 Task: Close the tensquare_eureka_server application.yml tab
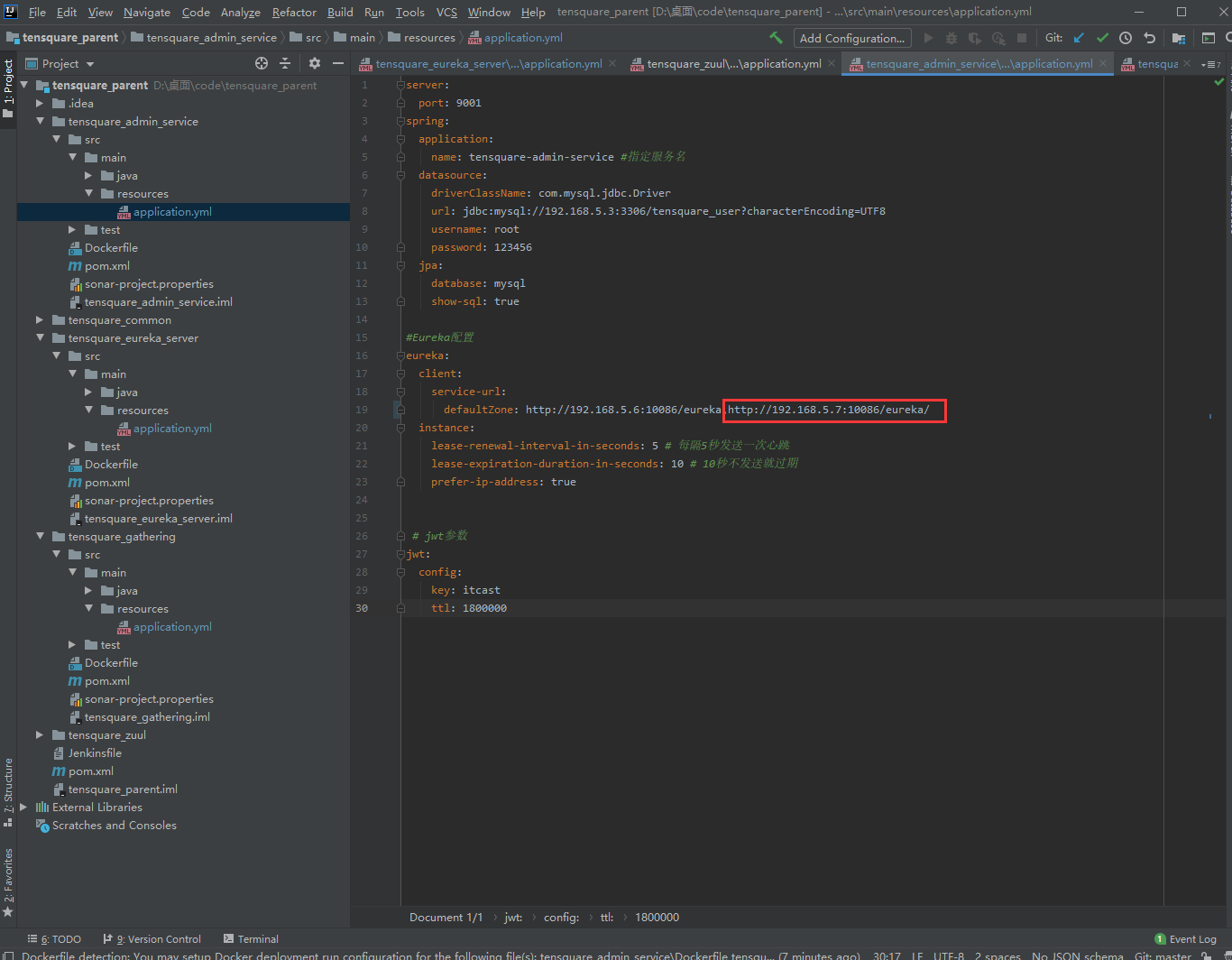click(x=612, y=64)
